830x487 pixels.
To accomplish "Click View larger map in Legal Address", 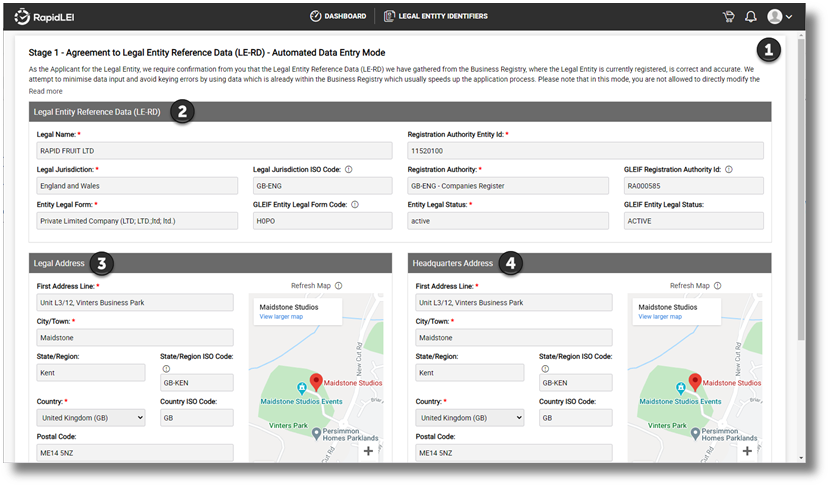I will 282,316.
